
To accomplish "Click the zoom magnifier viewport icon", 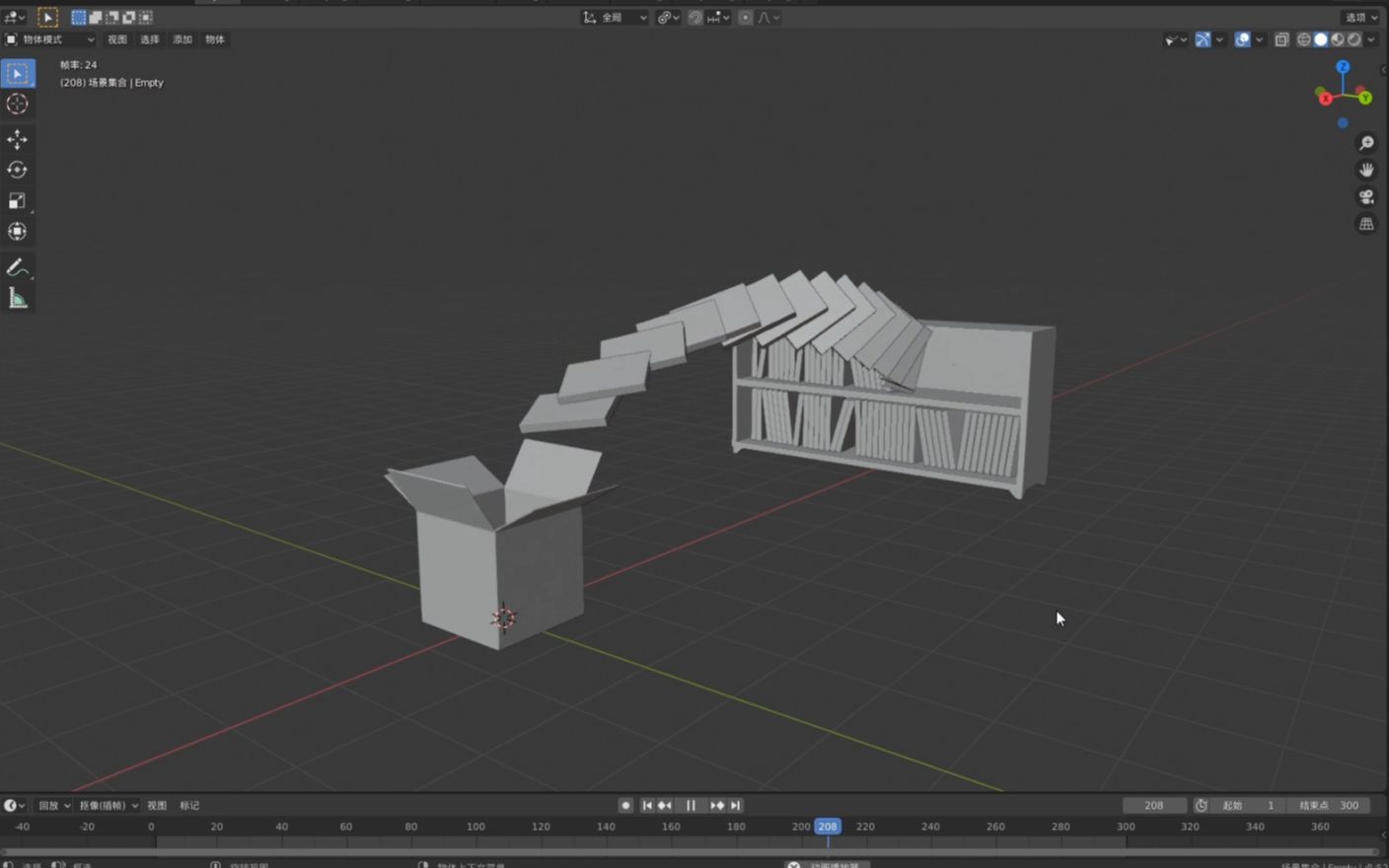I will [x=1366, y=143].
